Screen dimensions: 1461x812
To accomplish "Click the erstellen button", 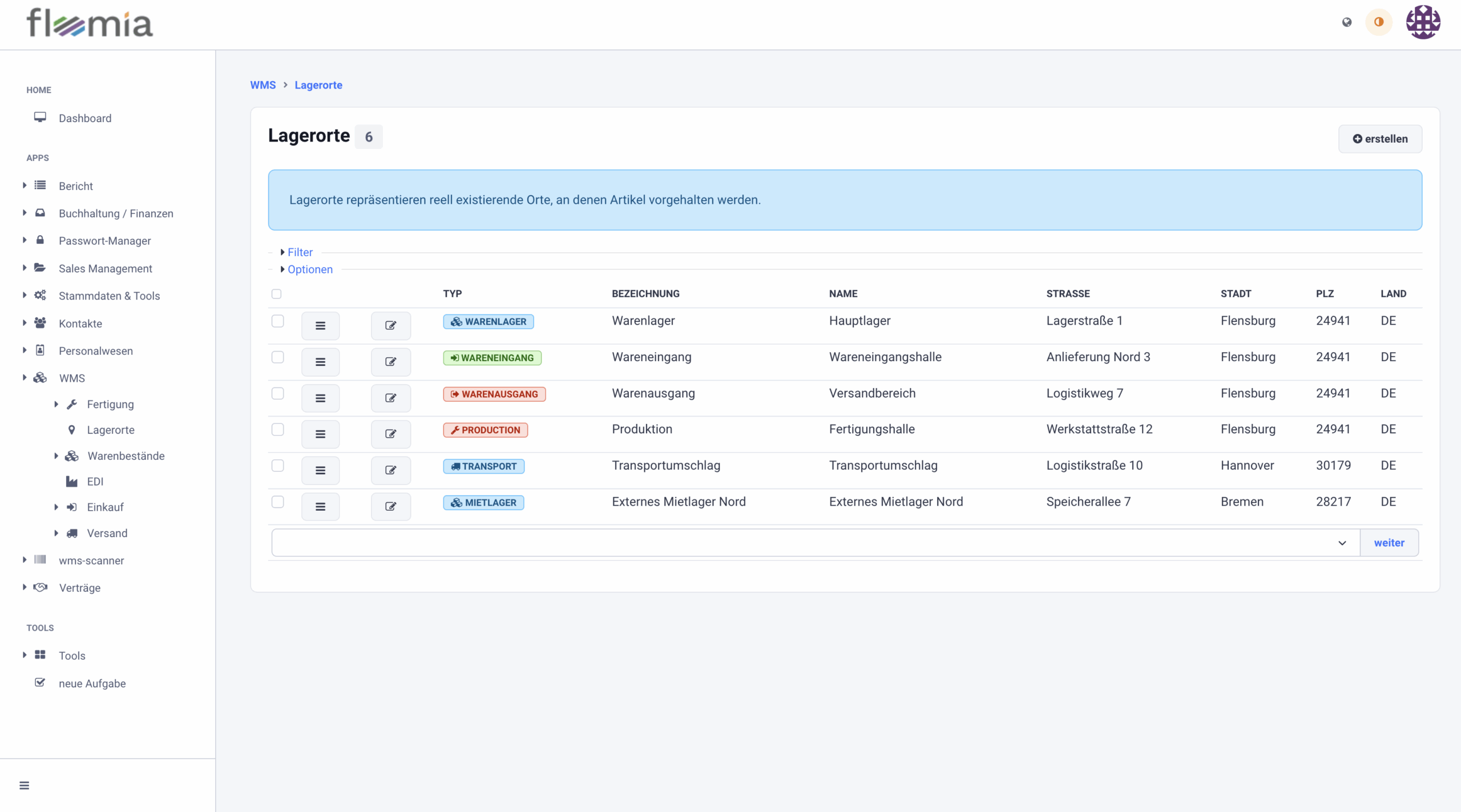I will click(1380, 139).
